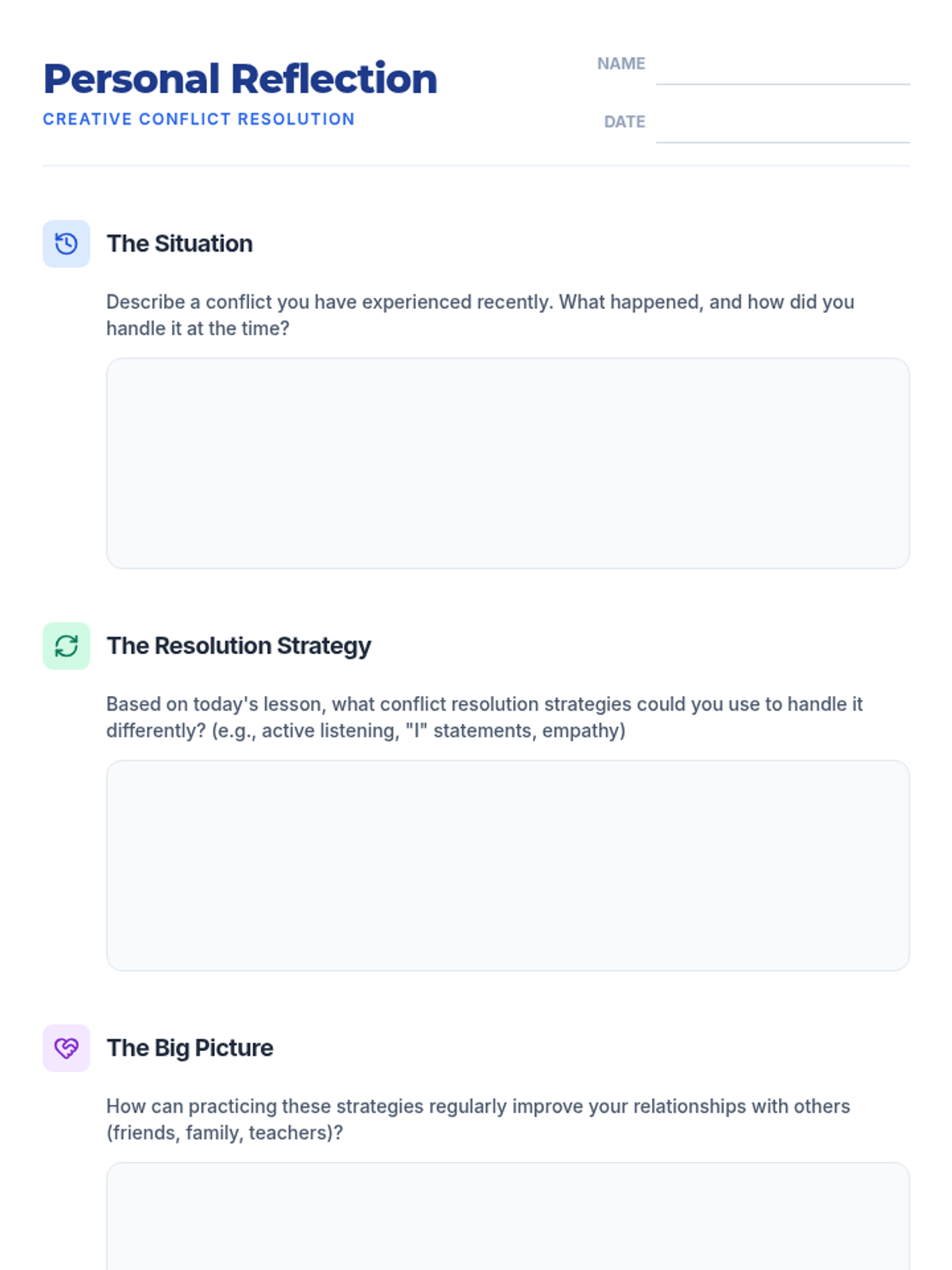
Task: Click the "How can practicing these strategies" prompt
Action: click(x=478, y=1106)
